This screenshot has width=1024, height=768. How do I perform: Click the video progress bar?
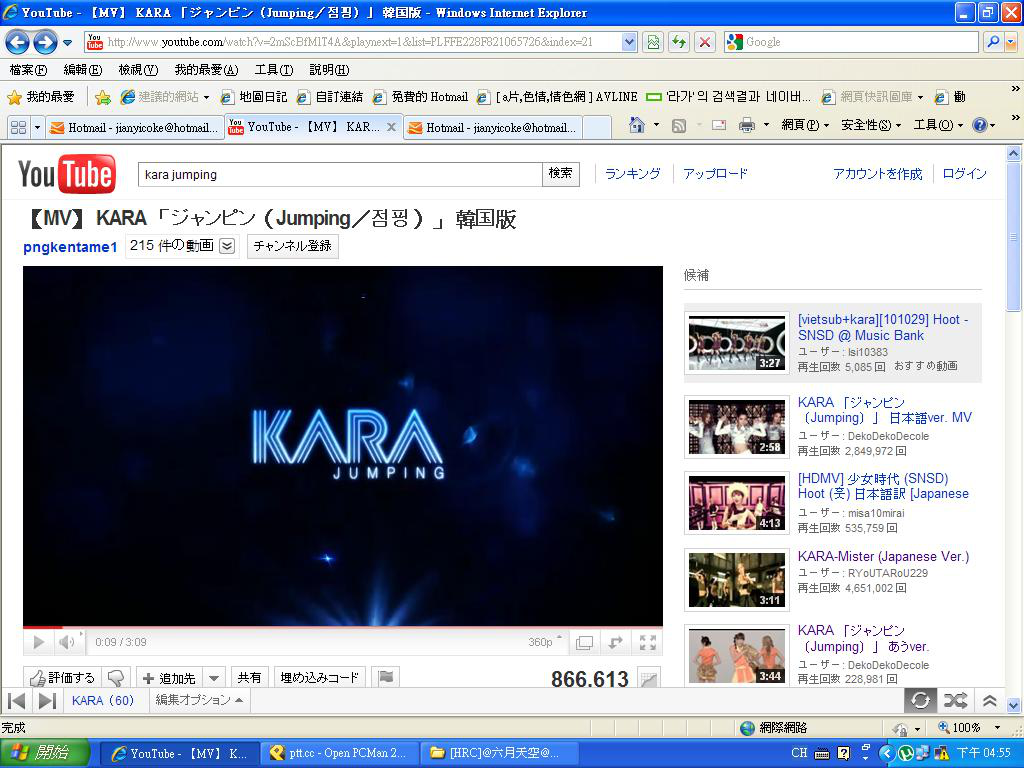tap(342, 627)
